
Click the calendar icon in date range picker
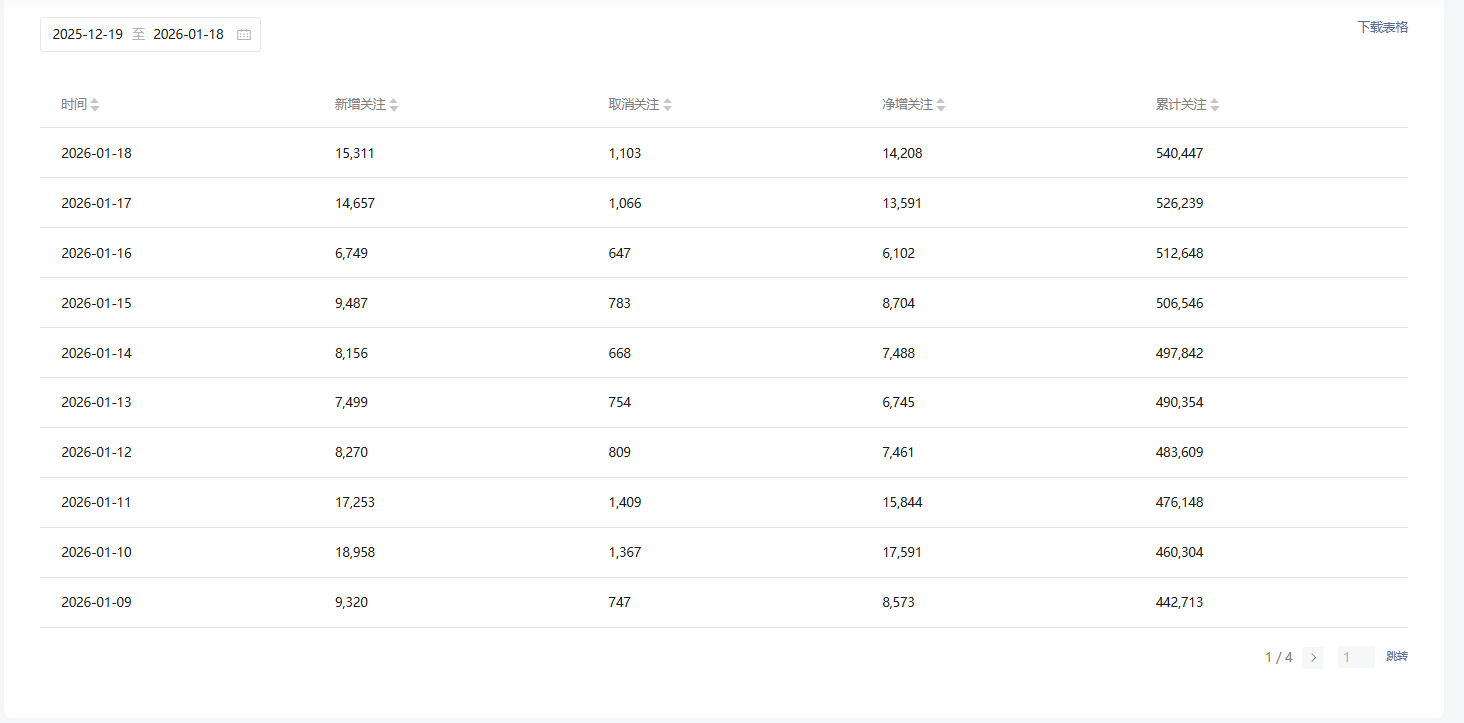click(244, 35)
